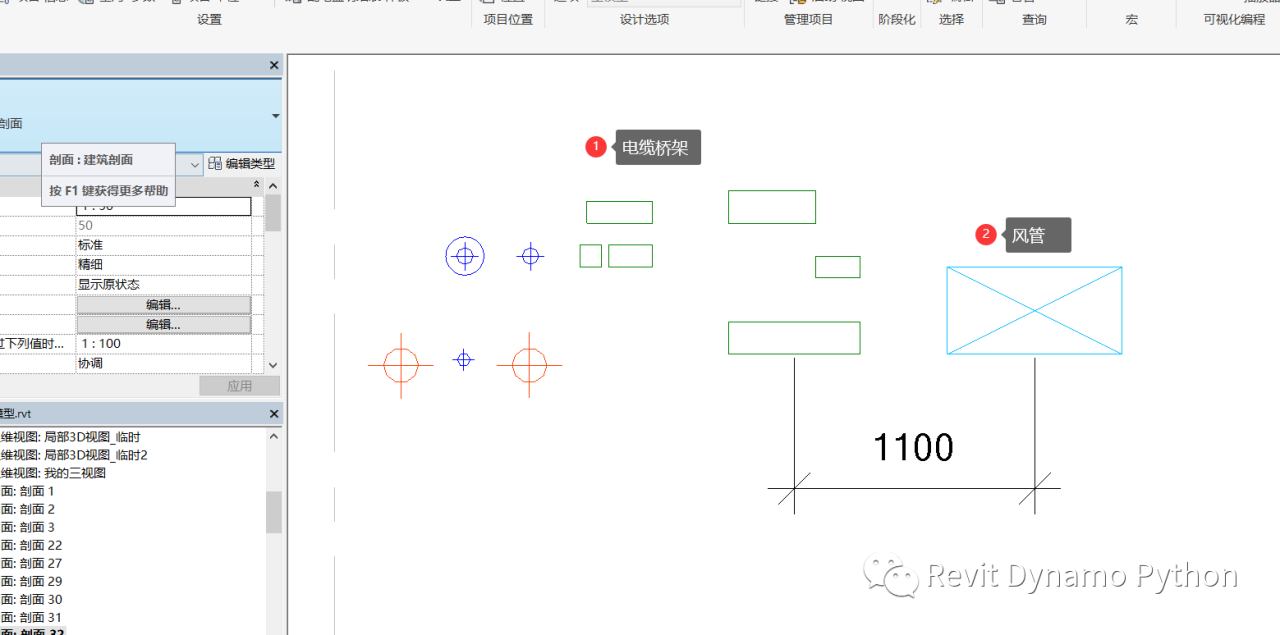Click red callout badge 2 labeled 风管
1280x635 pixels.
coord(986,234)
